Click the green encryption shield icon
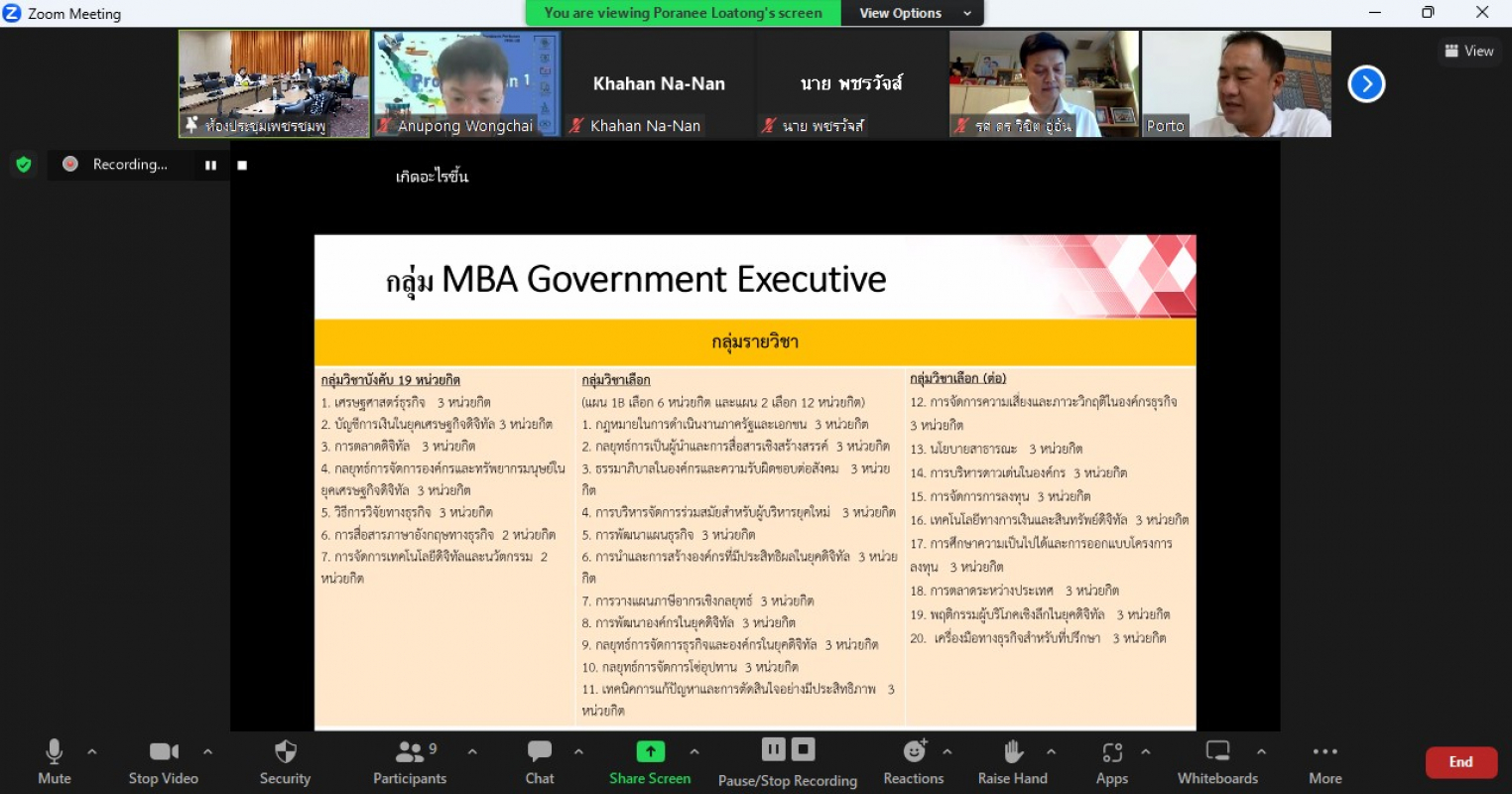 point(24,165)
